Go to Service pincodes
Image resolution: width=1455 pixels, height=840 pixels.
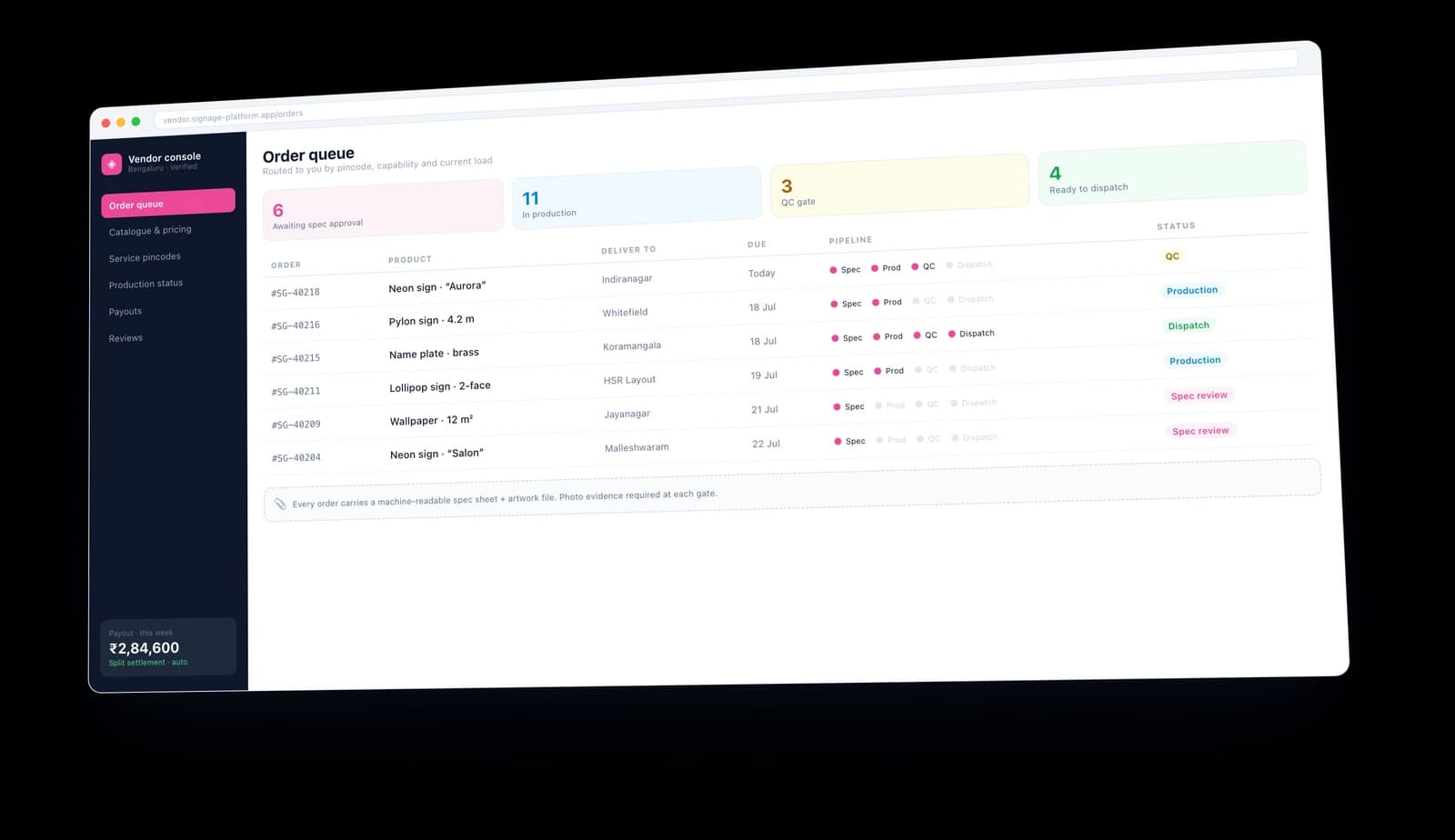145,257
